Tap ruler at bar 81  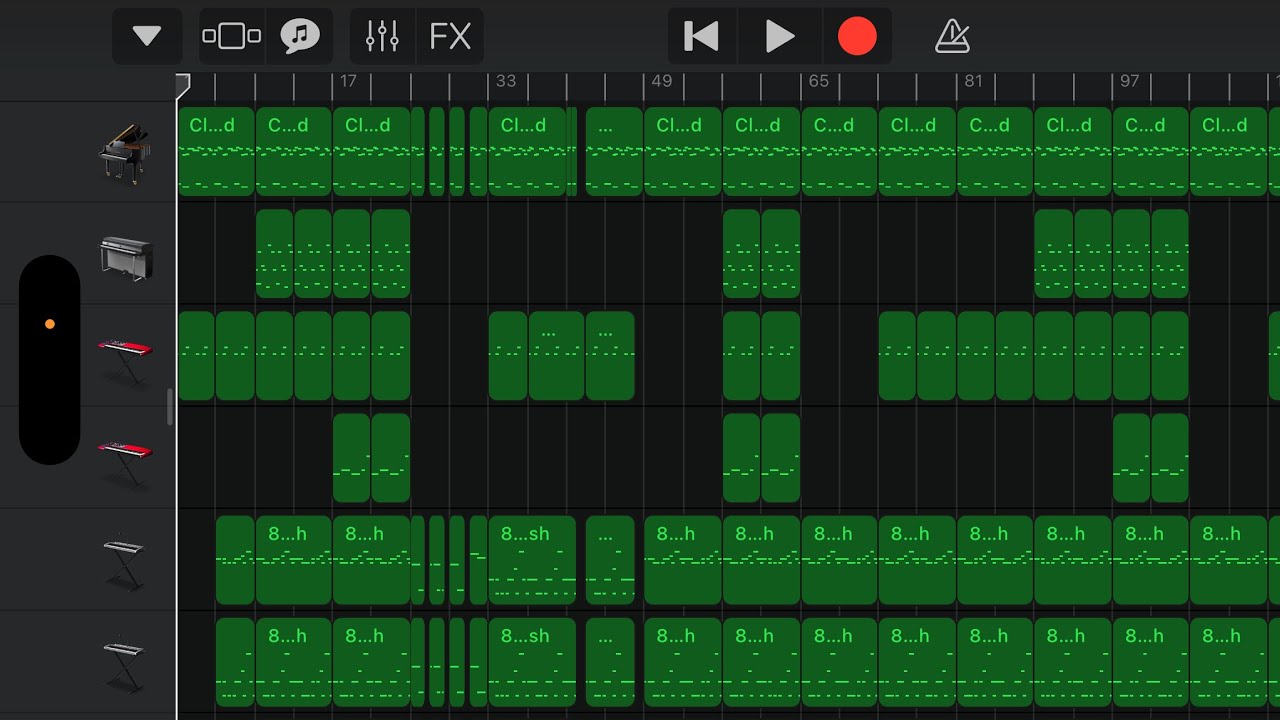tap(974, 81)
